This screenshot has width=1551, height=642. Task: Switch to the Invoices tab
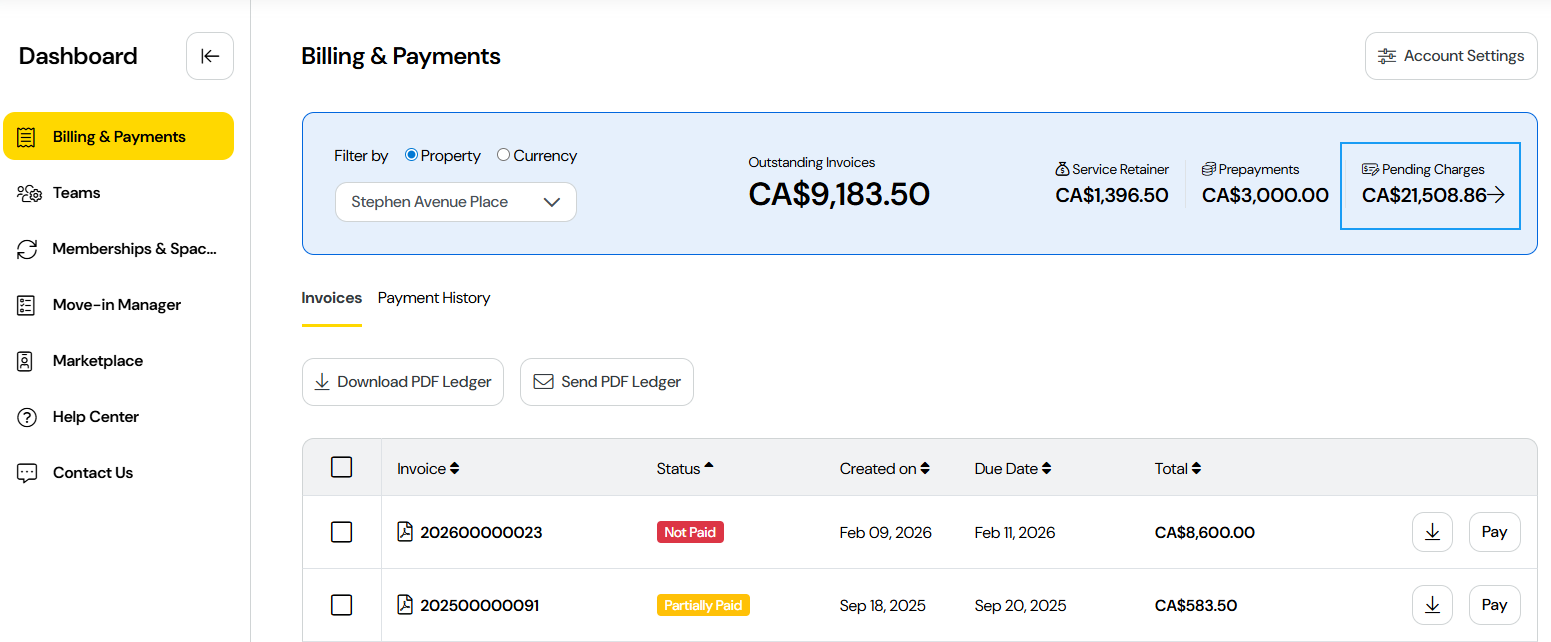(332, 298)
